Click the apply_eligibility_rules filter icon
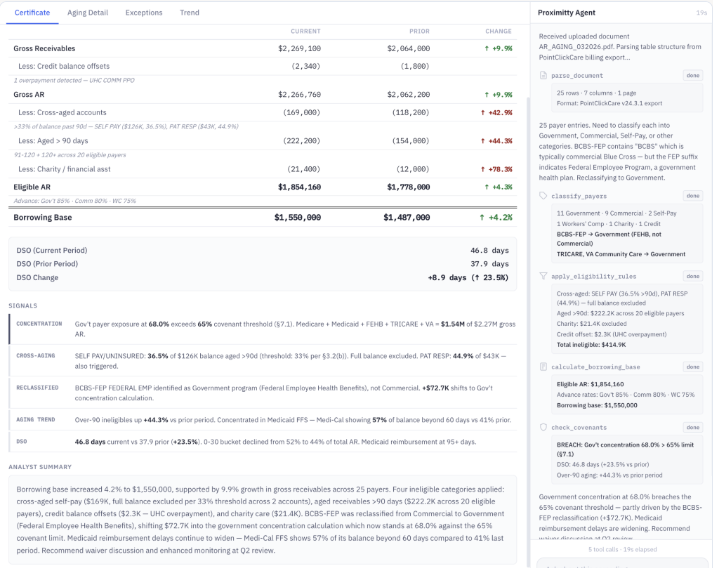Image resolution: width=713 pixels, height=568 pixels. pyautogui.click(x=543, y=275)
